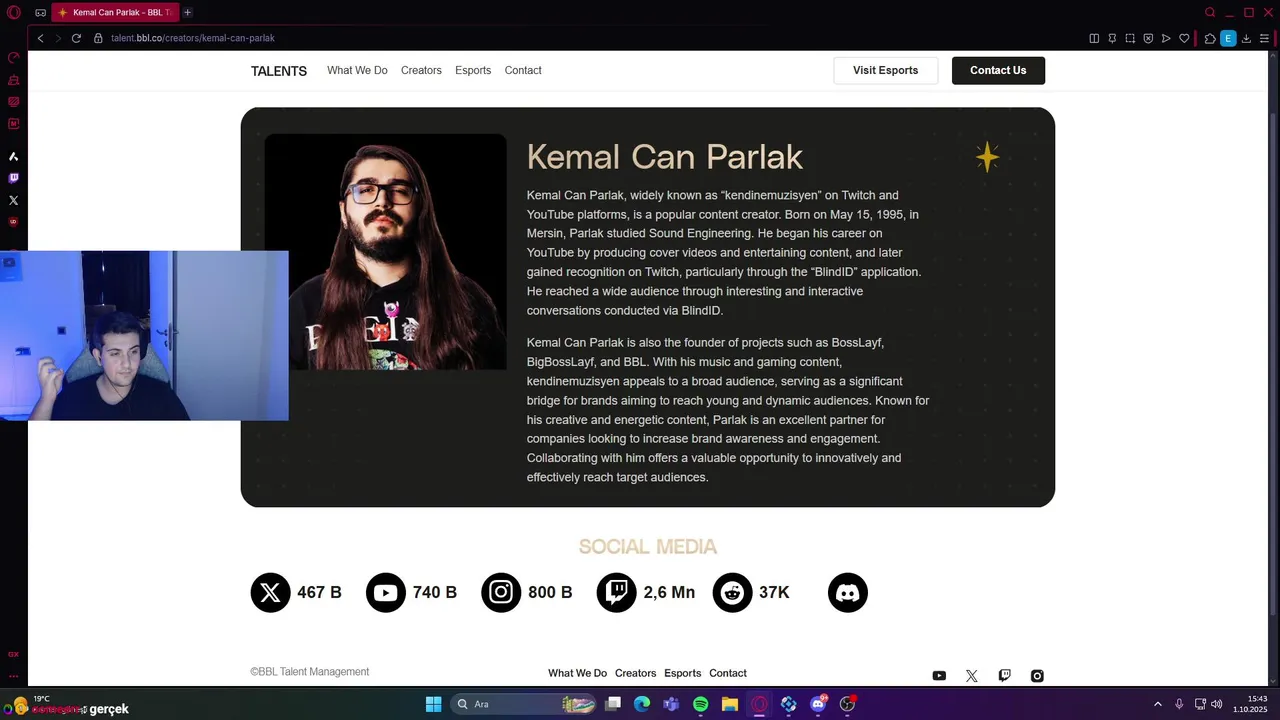1280x720 pixels.
Task: Go back to the previous page
Action: [40, 38]
